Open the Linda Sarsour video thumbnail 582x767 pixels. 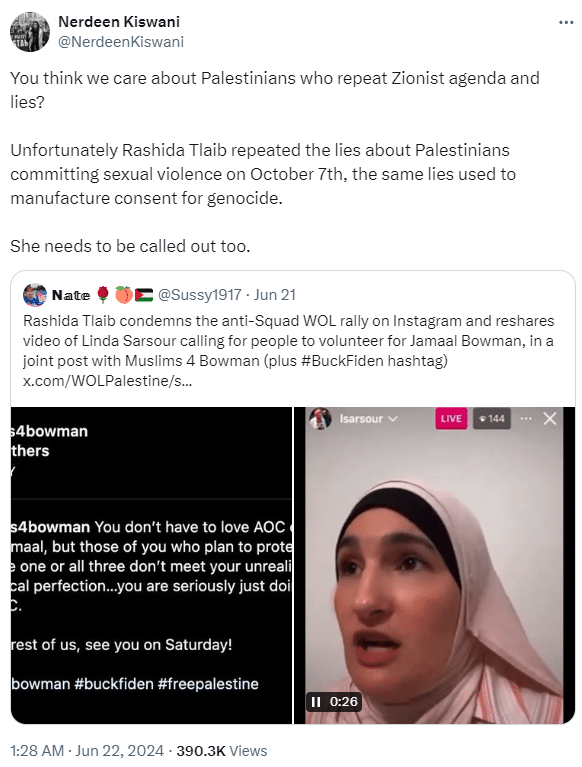434,565
